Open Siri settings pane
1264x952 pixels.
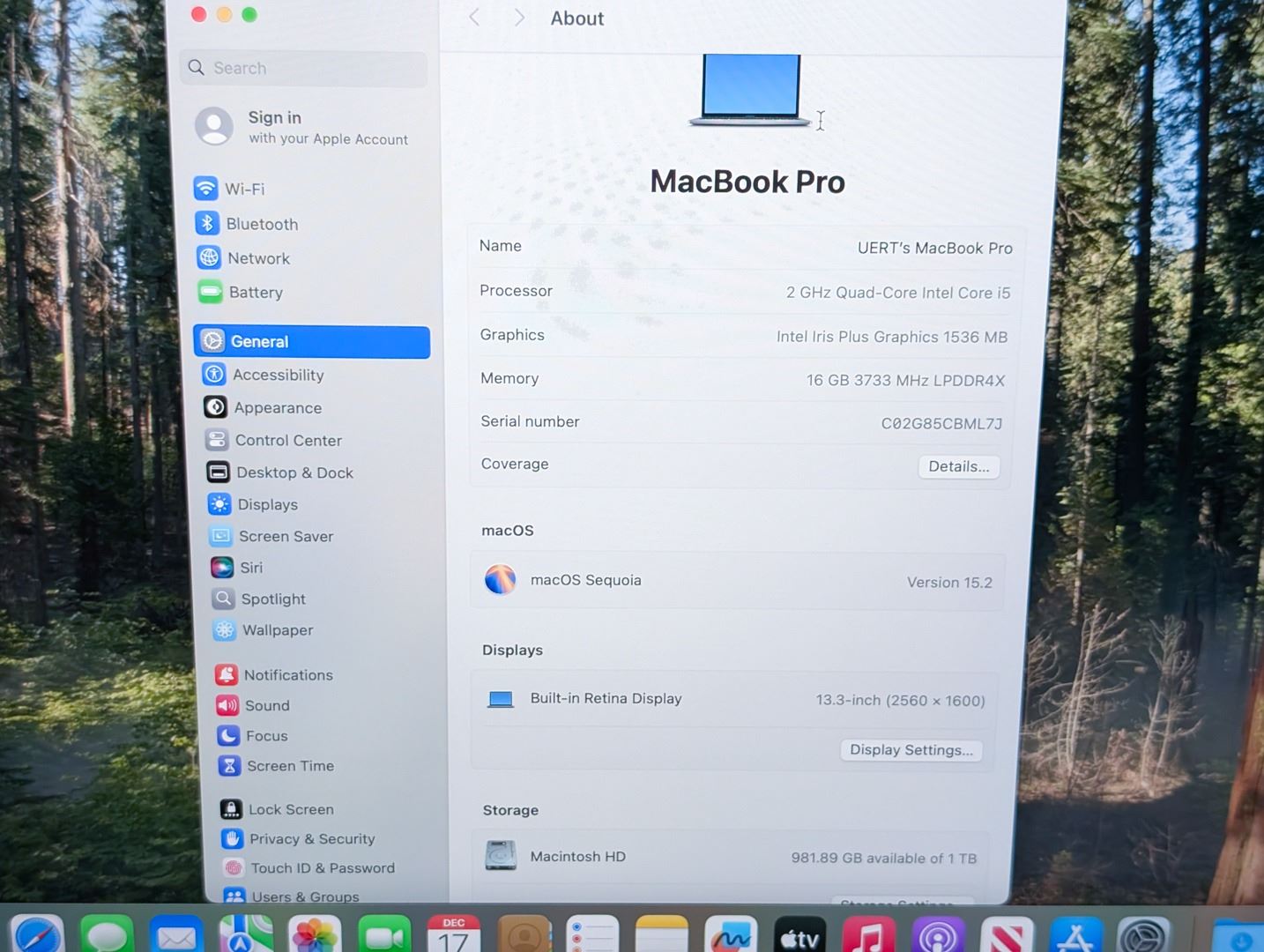pyautogui.click(x=251, y=568)
